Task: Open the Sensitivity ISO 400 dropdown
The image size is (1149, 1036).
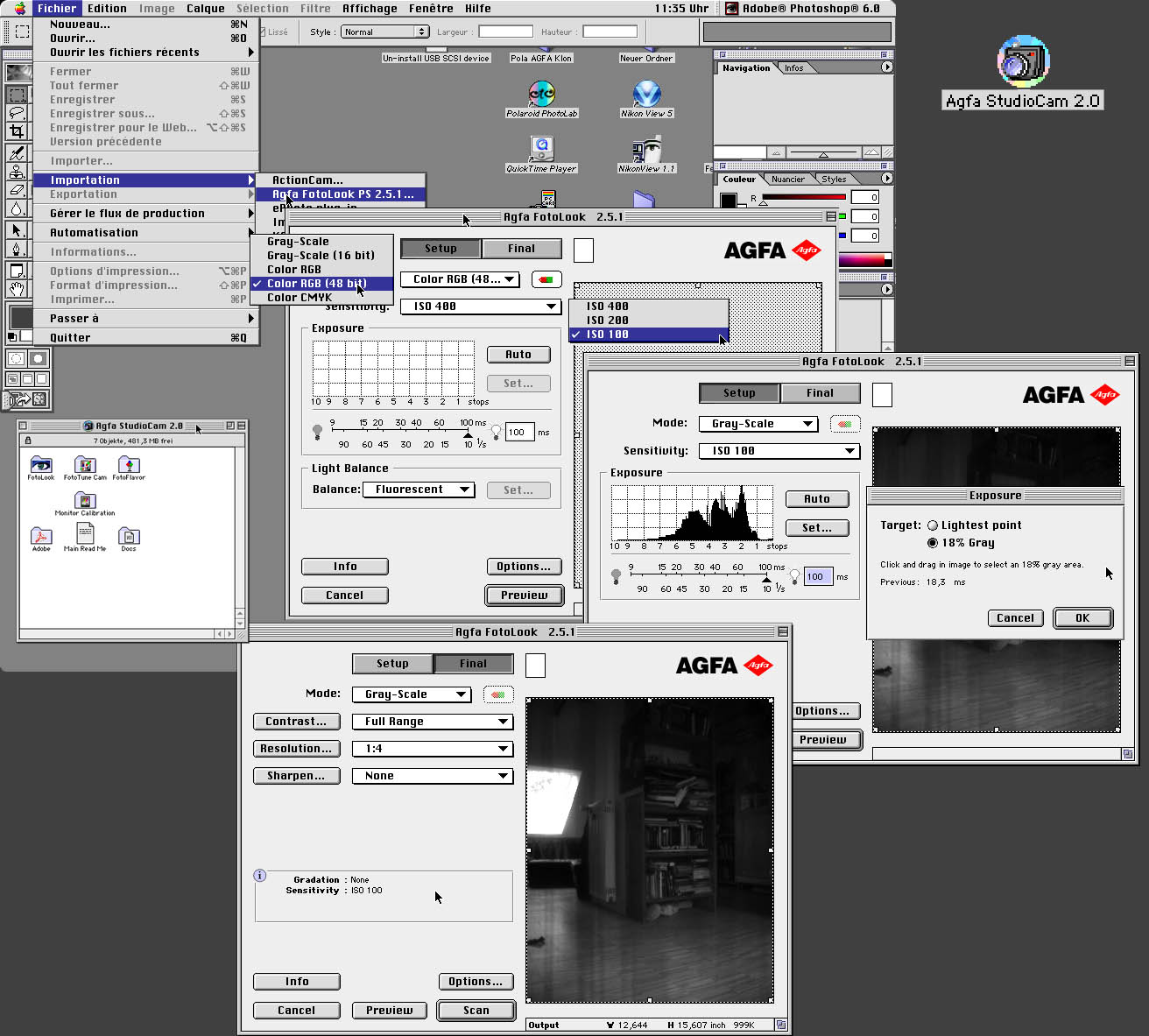Action: (x=480, y=307)
